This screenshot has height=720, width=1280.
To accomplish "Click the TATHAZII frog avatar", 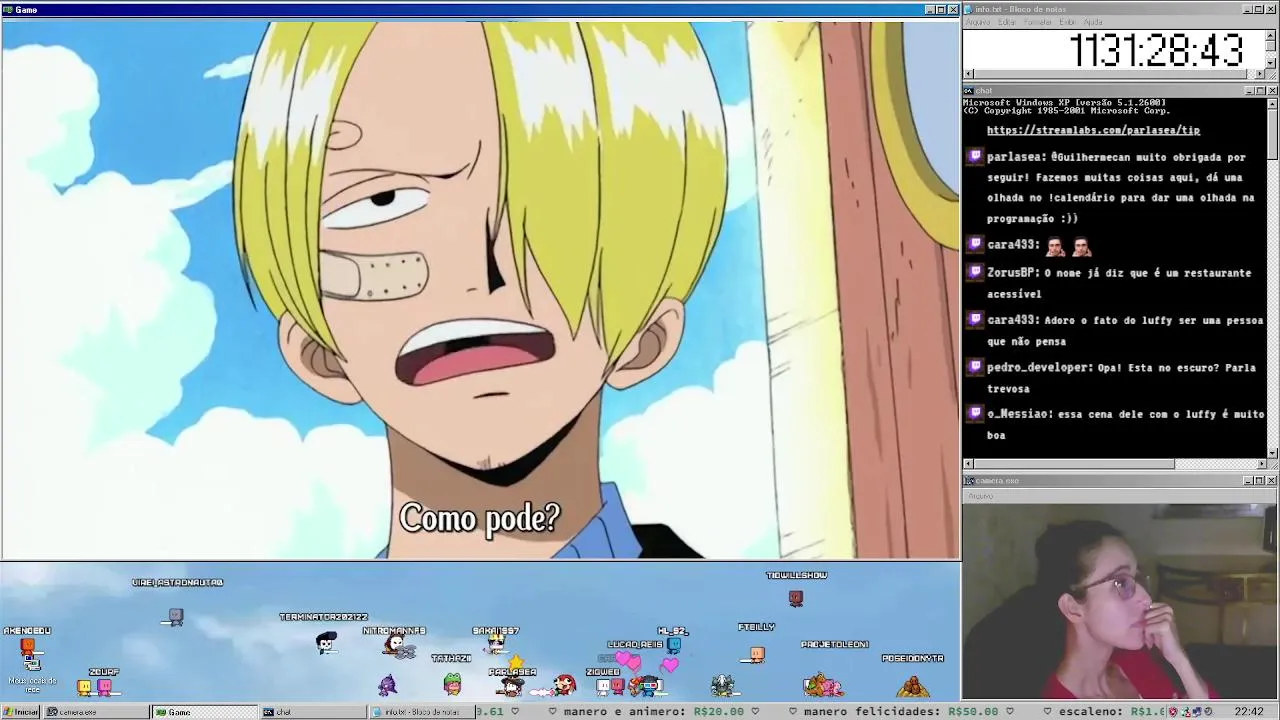I will 452,684.
